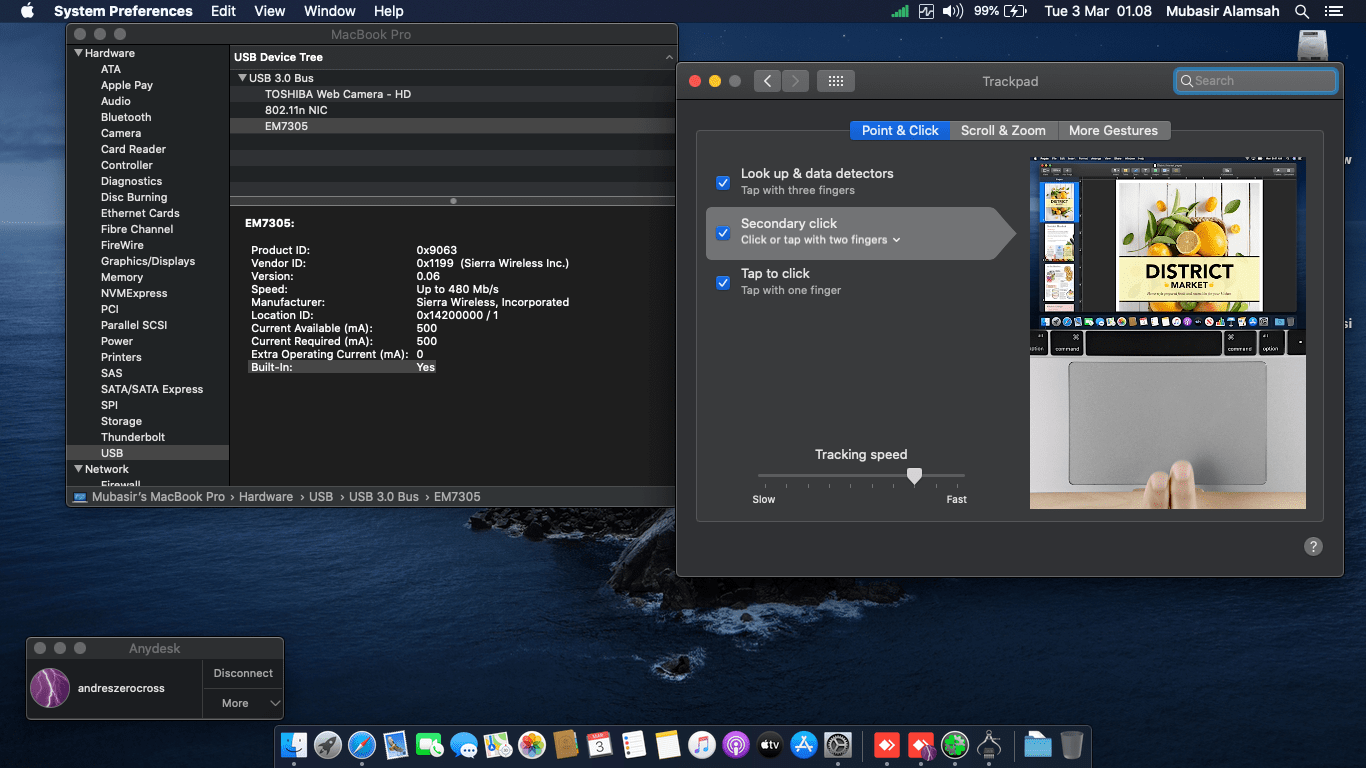The width and height of the screenshot is (1366, 768).
Task: Open Maps from the dock
Action: 498,744
